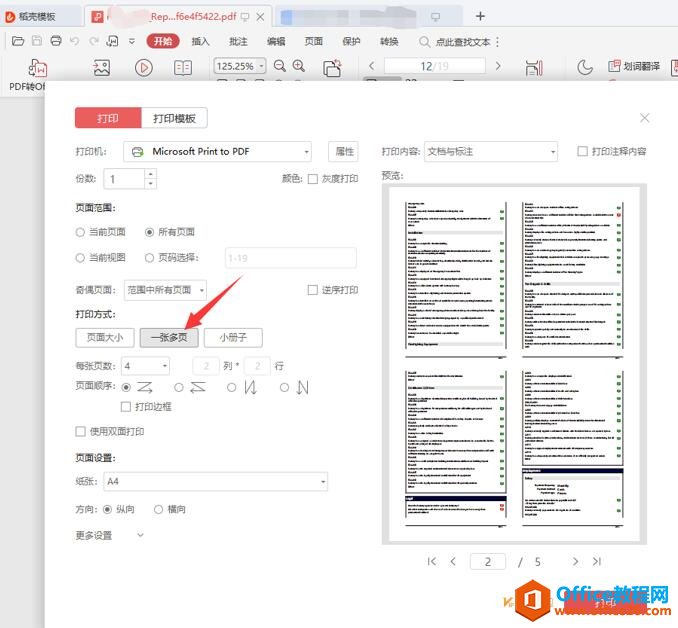Enable 使用双面打印 duplex printing

[81, 431]
